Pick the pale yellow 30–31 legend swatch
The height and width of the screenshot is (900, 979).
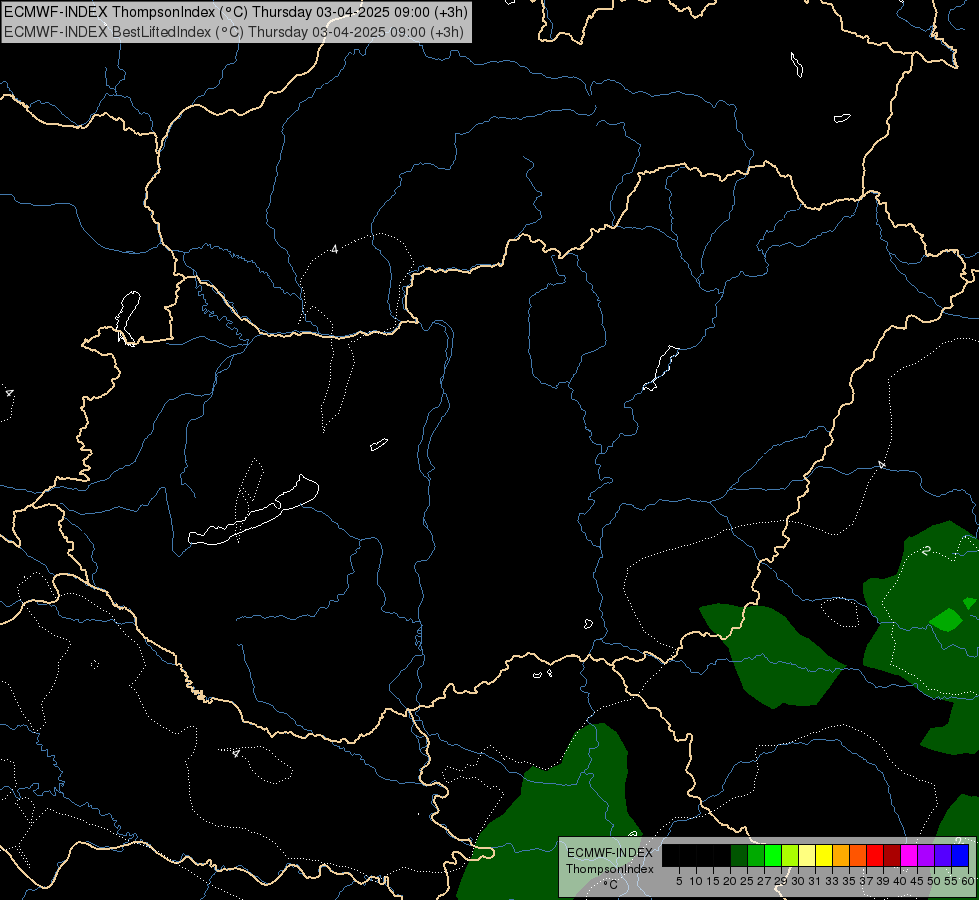pyautogui.click(x=807, y=855)
